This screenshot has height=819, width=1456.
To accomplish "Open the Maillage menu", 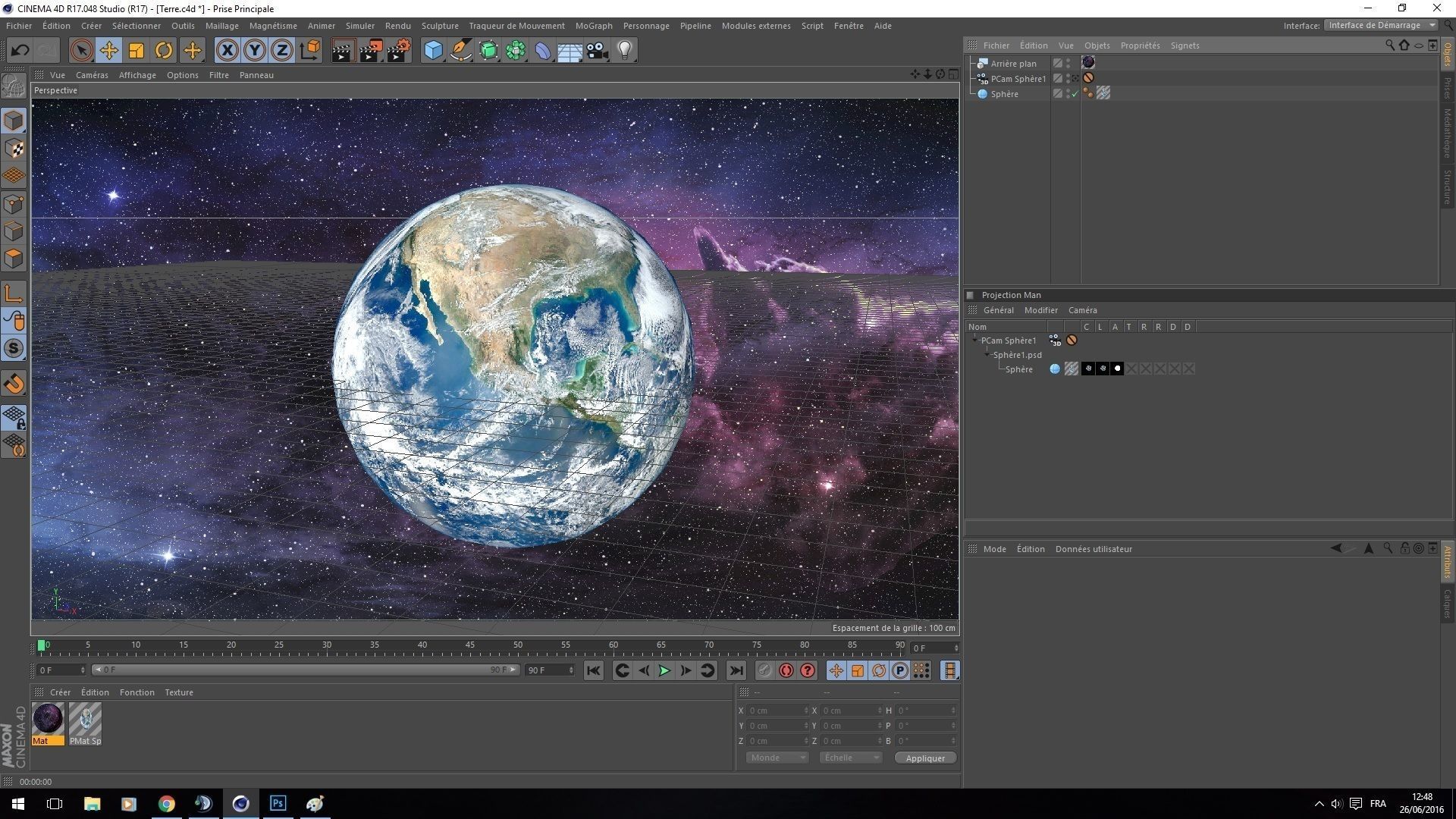I will [x=221, y=26].
